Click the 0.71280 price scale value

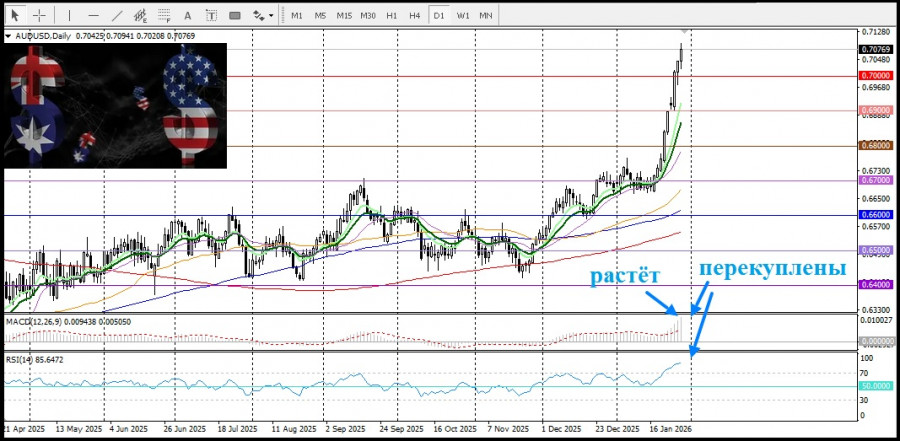(x=875, y=32)
